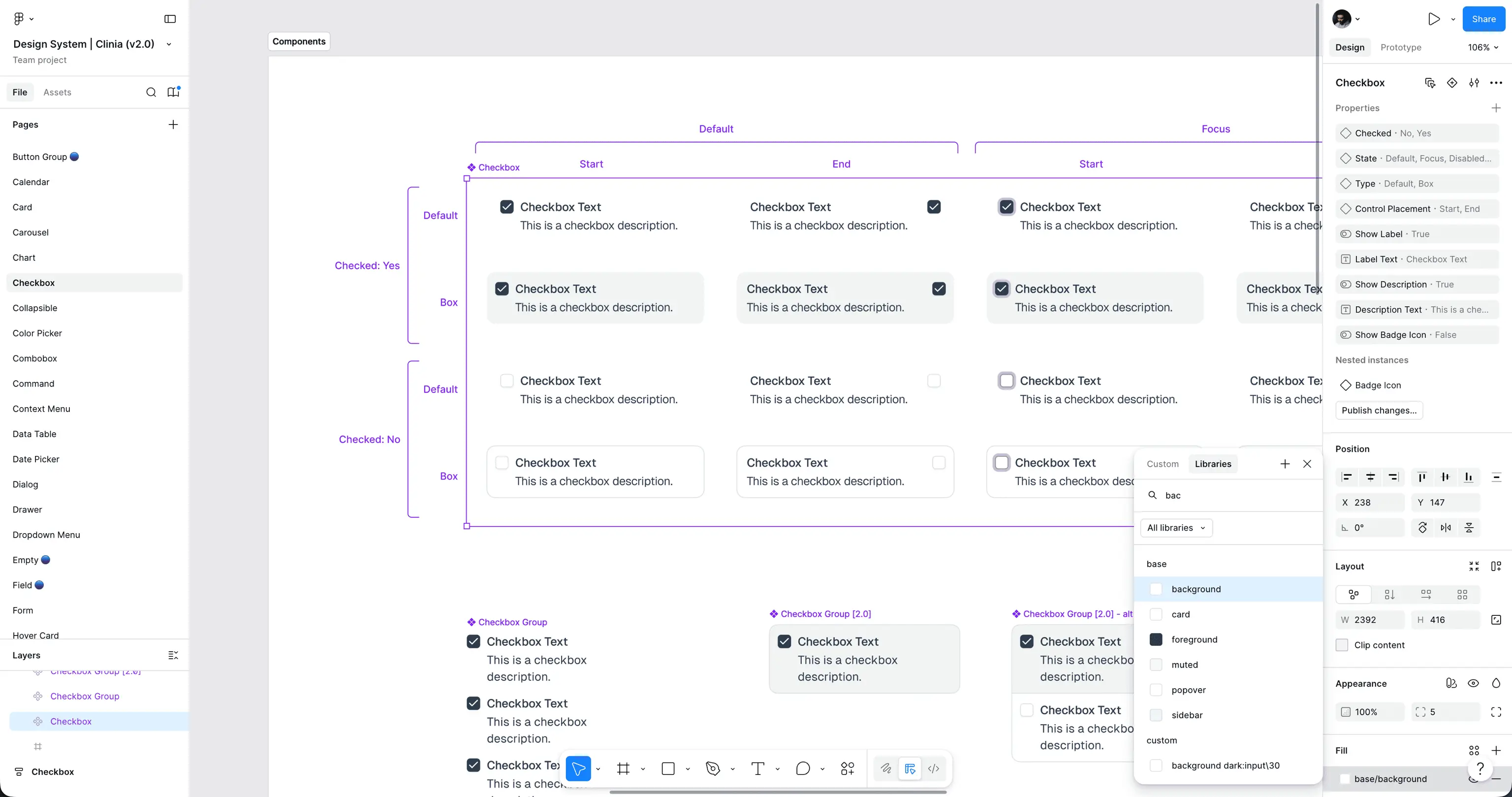
Task: Open the help question mark button
Action: (x=1480, y=769)
